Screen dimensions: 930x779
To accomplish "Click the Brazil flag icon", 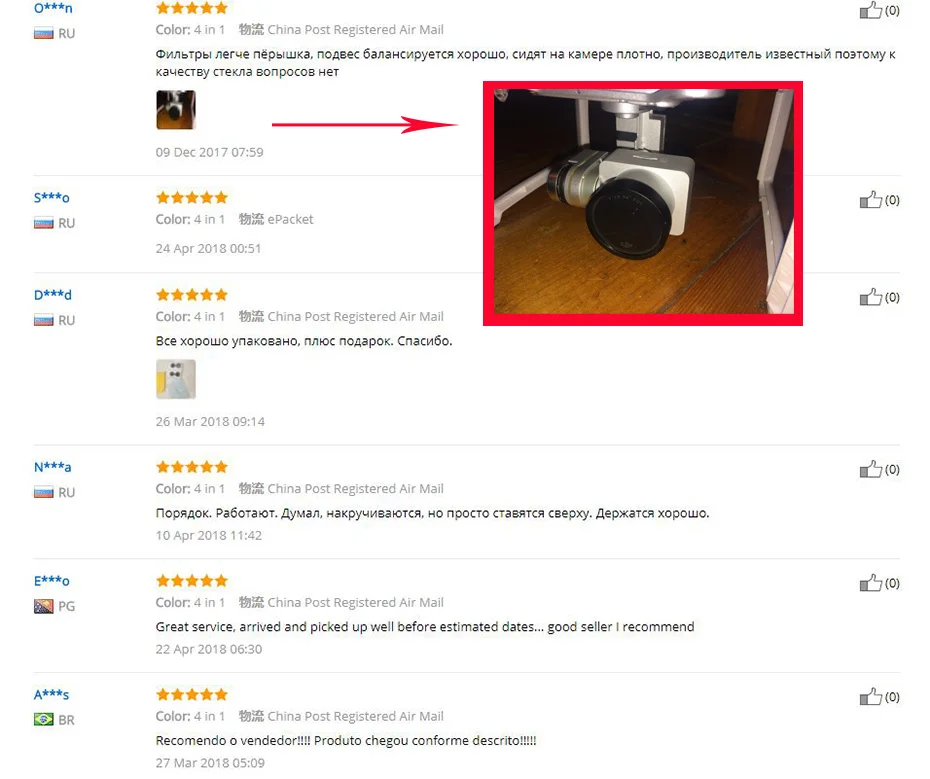I will pyautogui.click(x=43, y=720).
